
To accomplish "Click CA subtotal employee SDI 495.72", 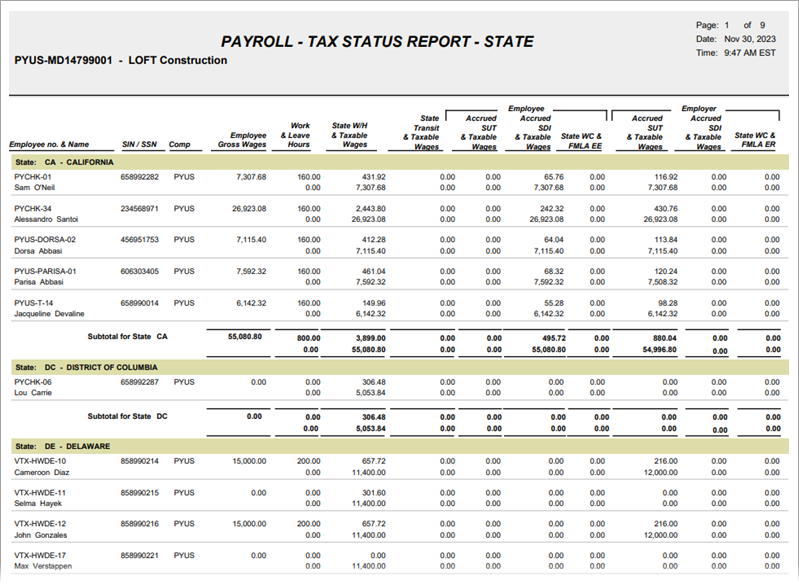I will click(x=553, y=338).
